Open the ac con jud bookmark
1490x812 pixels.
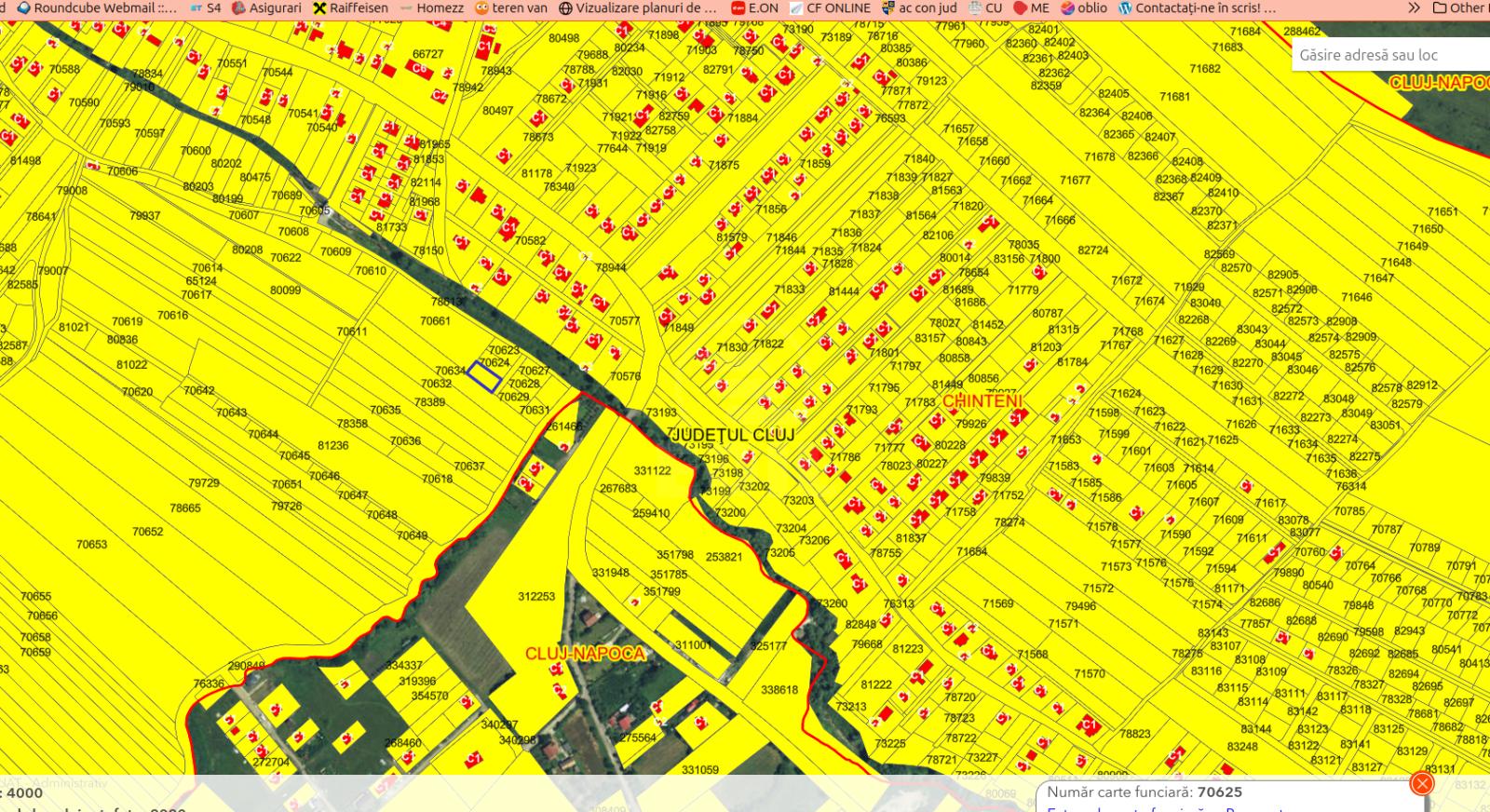click(920, 7)
